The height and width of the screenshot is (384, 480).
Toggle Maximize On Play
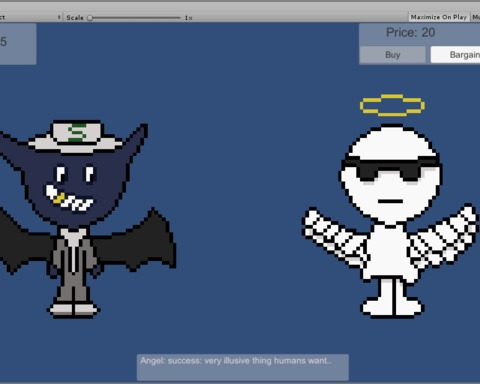click(439, 17)
